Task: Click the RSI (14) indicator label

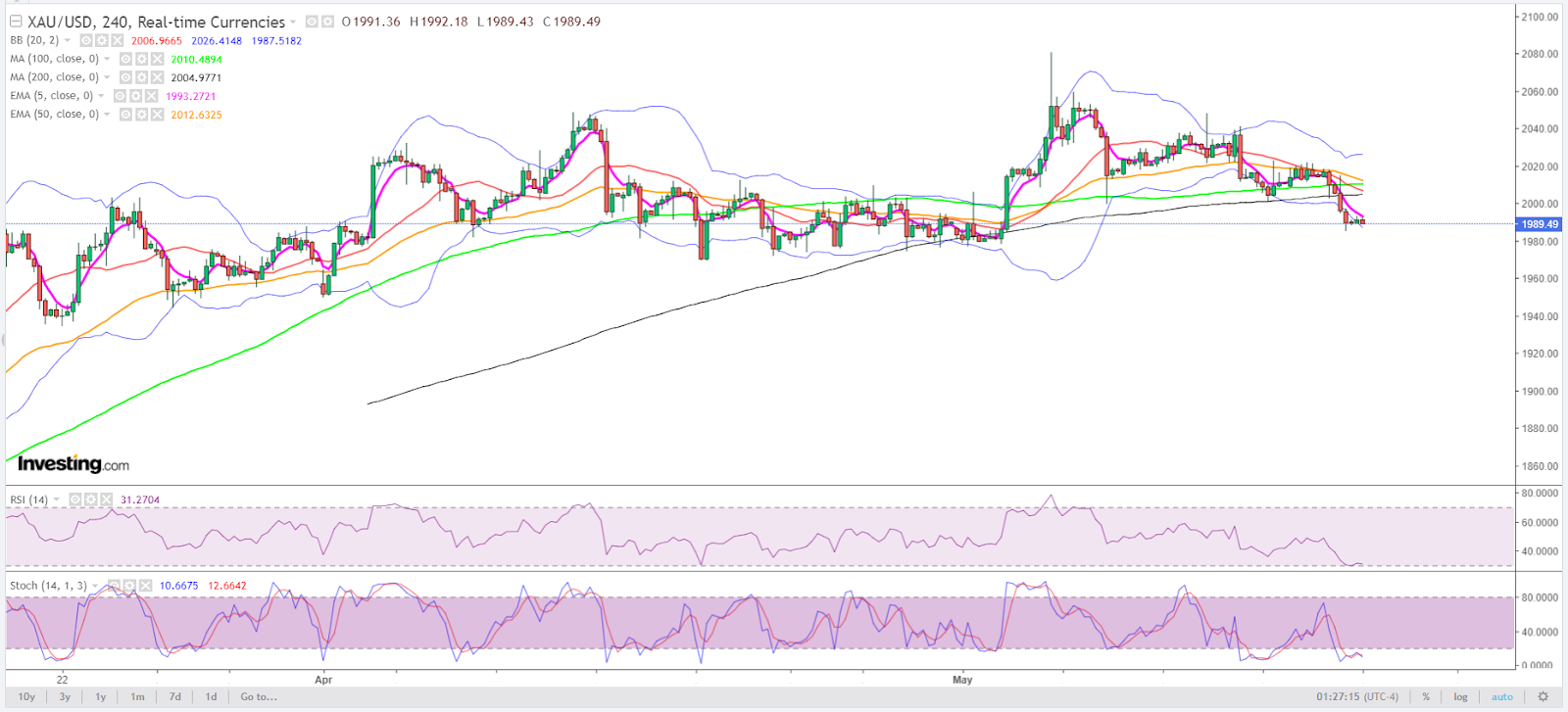Action: 29,499
